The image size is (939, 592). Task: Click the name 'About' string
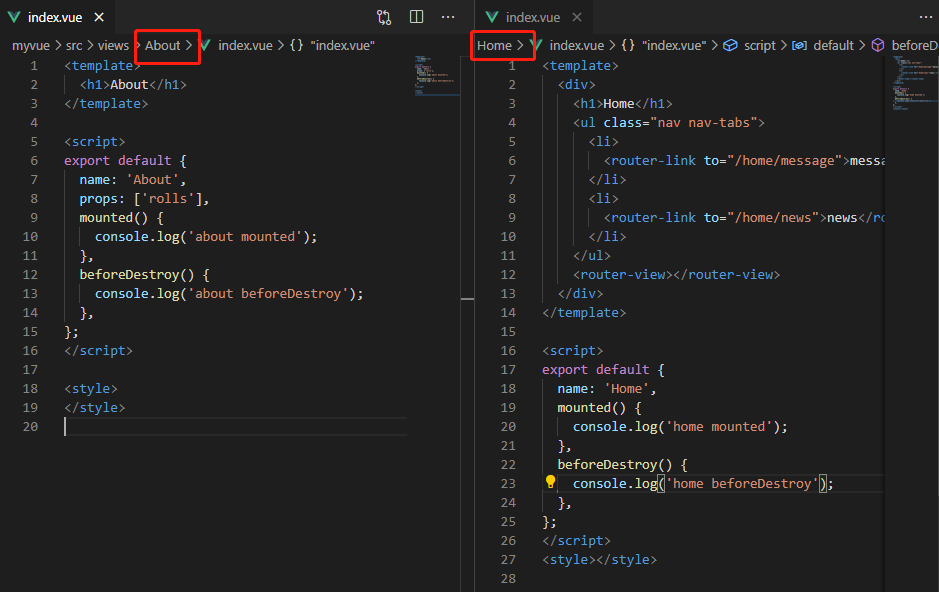click(x=152, y=180)
